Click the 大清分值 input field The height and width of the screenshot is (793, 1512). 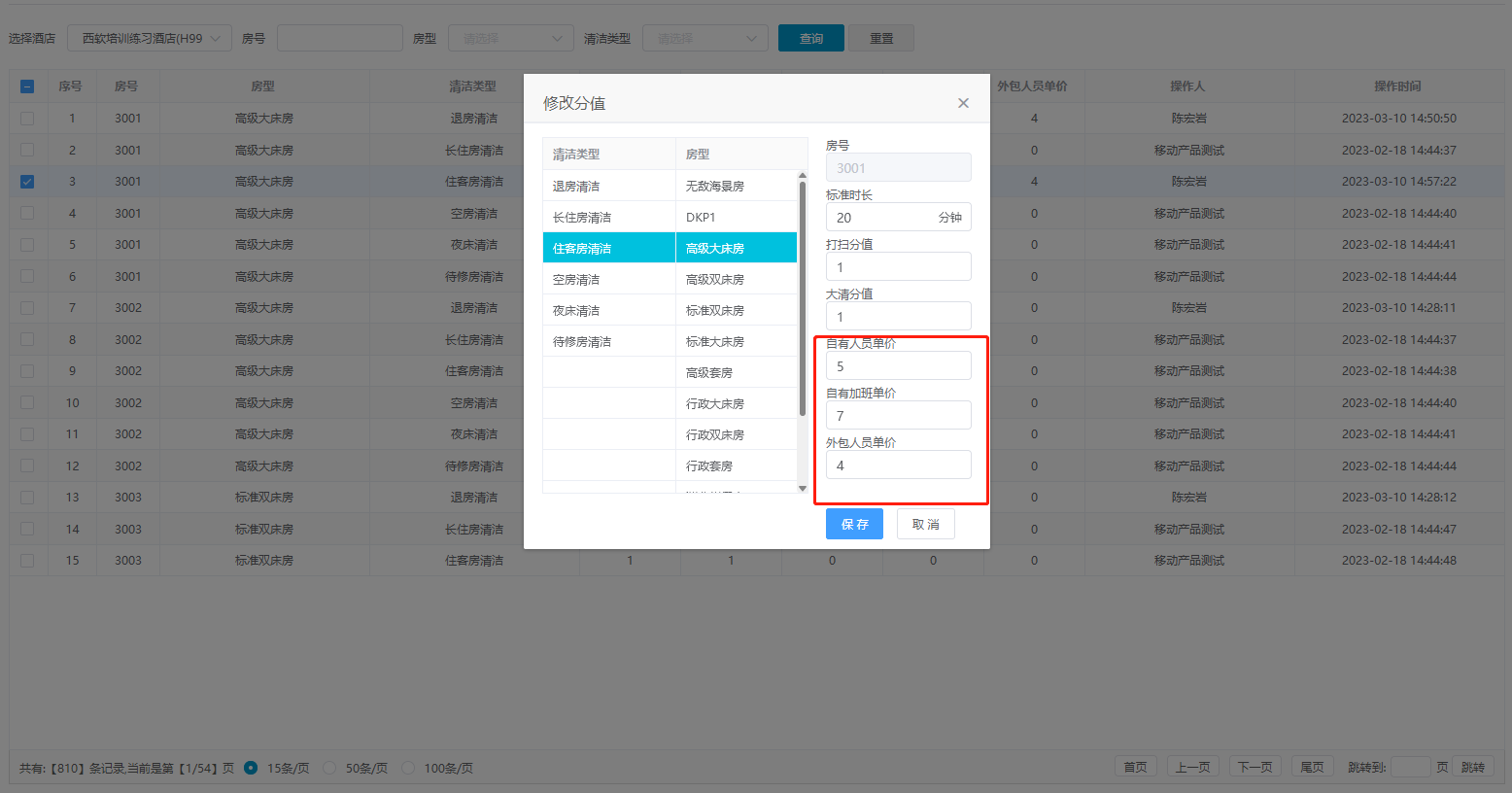(898, 317)
